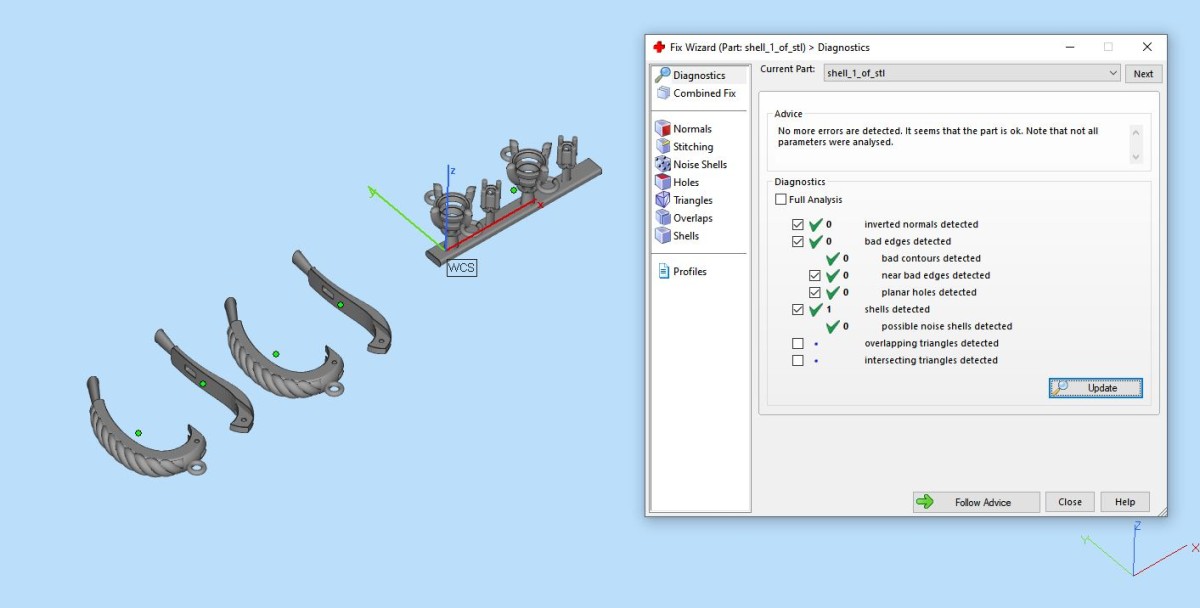
Task: Select the Stitching icon in sidebar
Action: pyautogui.click(x=662, y=146)
